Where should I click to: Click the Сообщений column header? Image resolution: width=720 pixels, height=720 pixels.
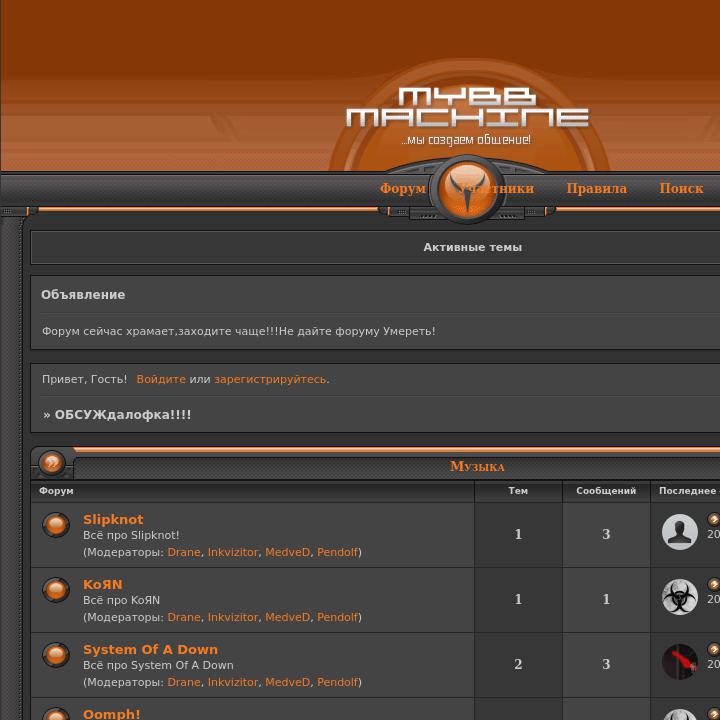pos(606,491)
